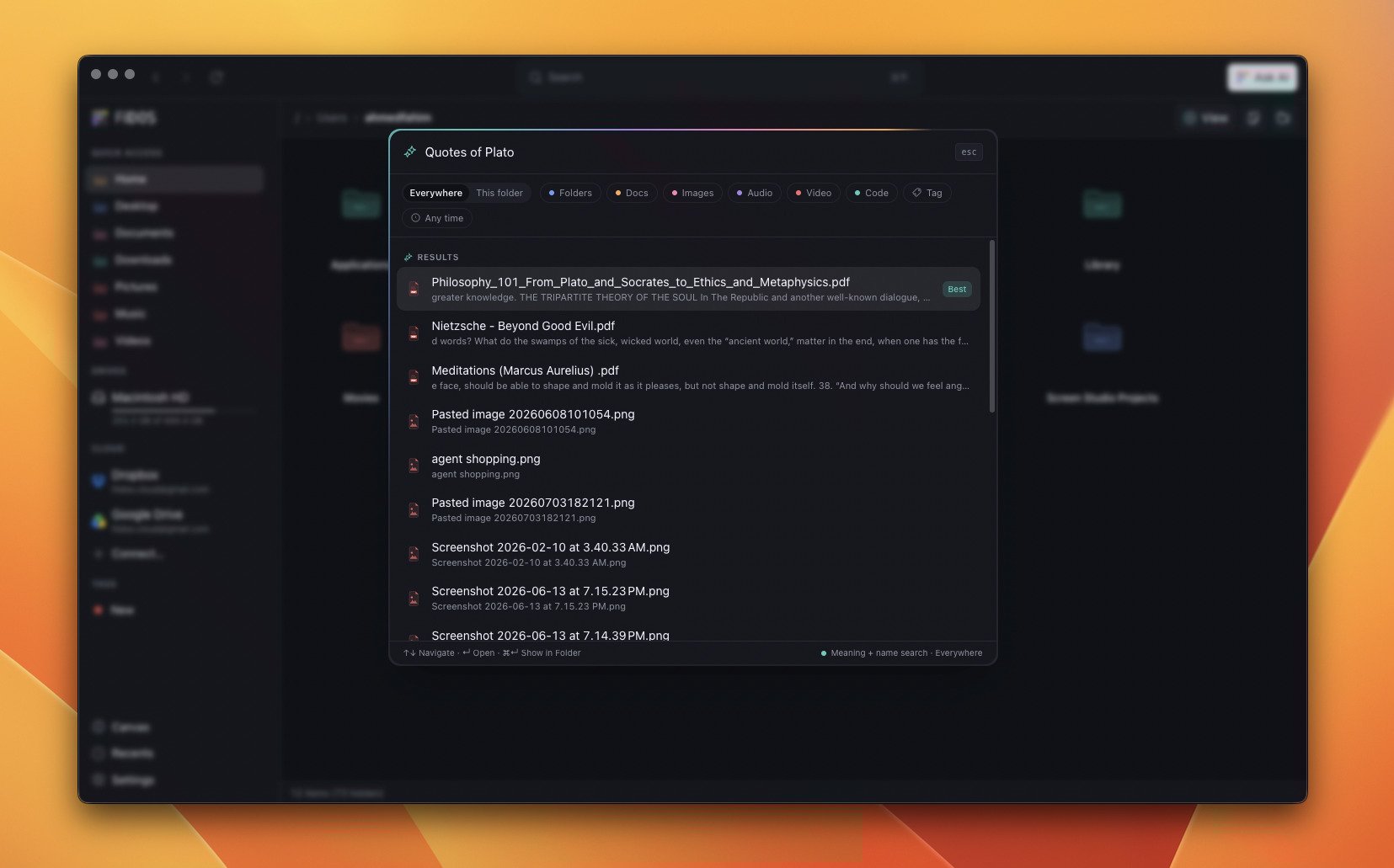Toggle the Video filter chip

[814, 193]
